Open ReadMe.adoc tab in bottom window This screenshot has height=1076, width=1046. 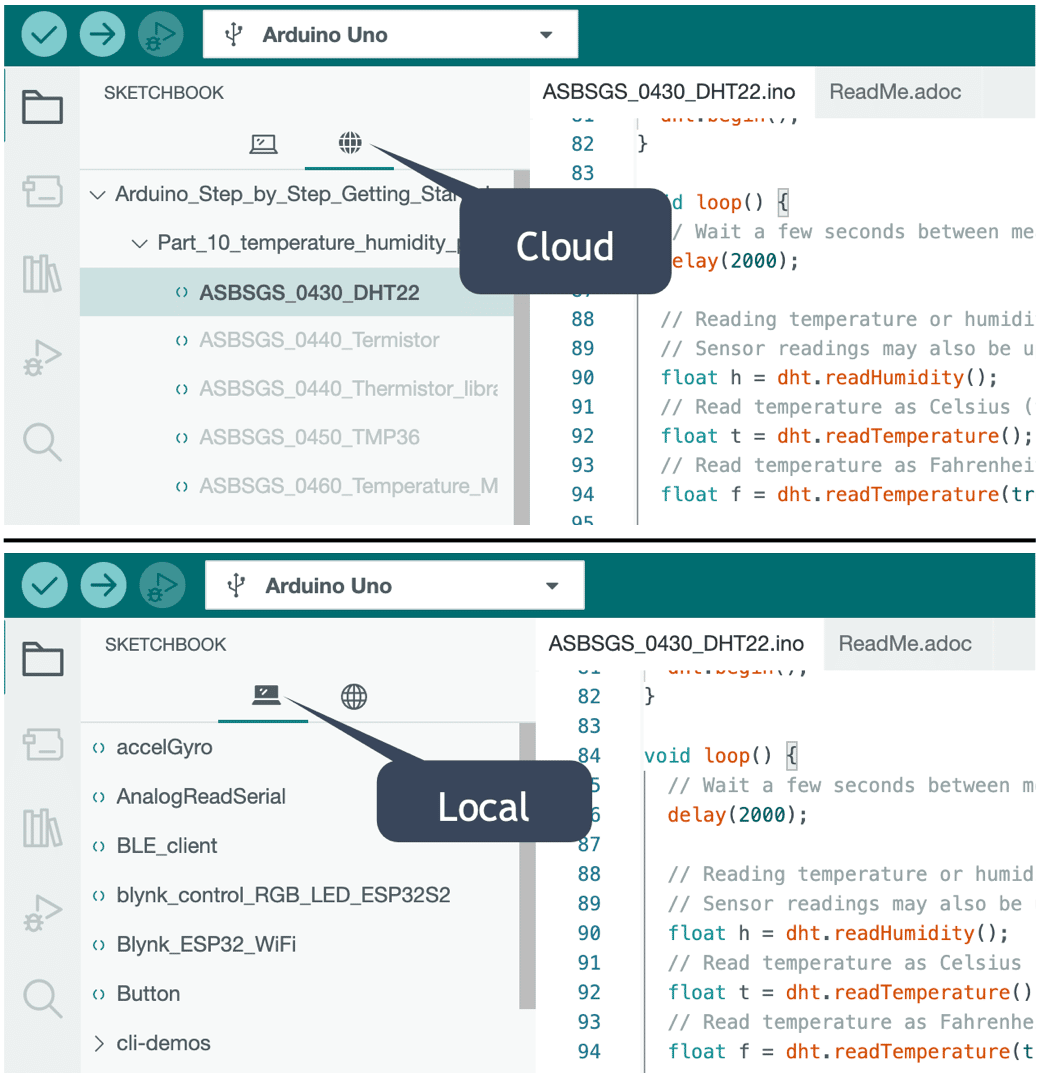pos(905,644)
